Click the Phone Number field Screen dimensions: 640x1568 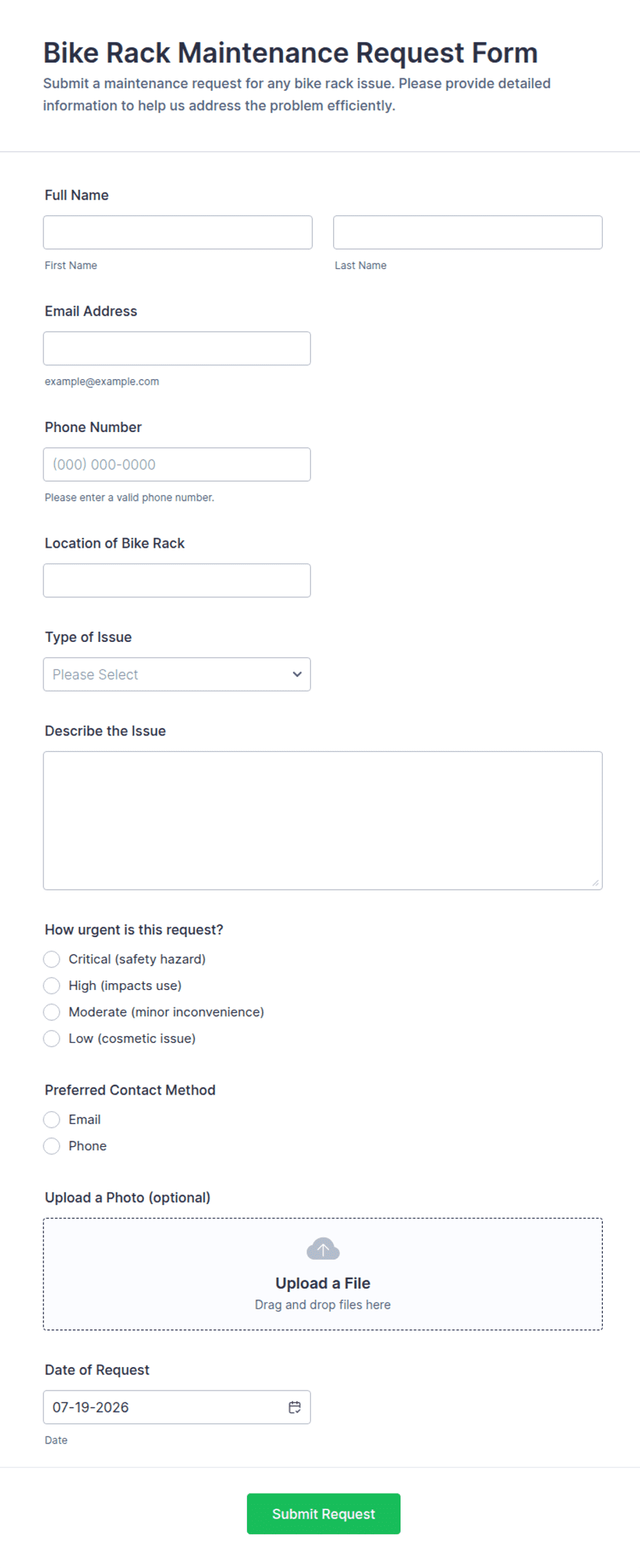177,464
